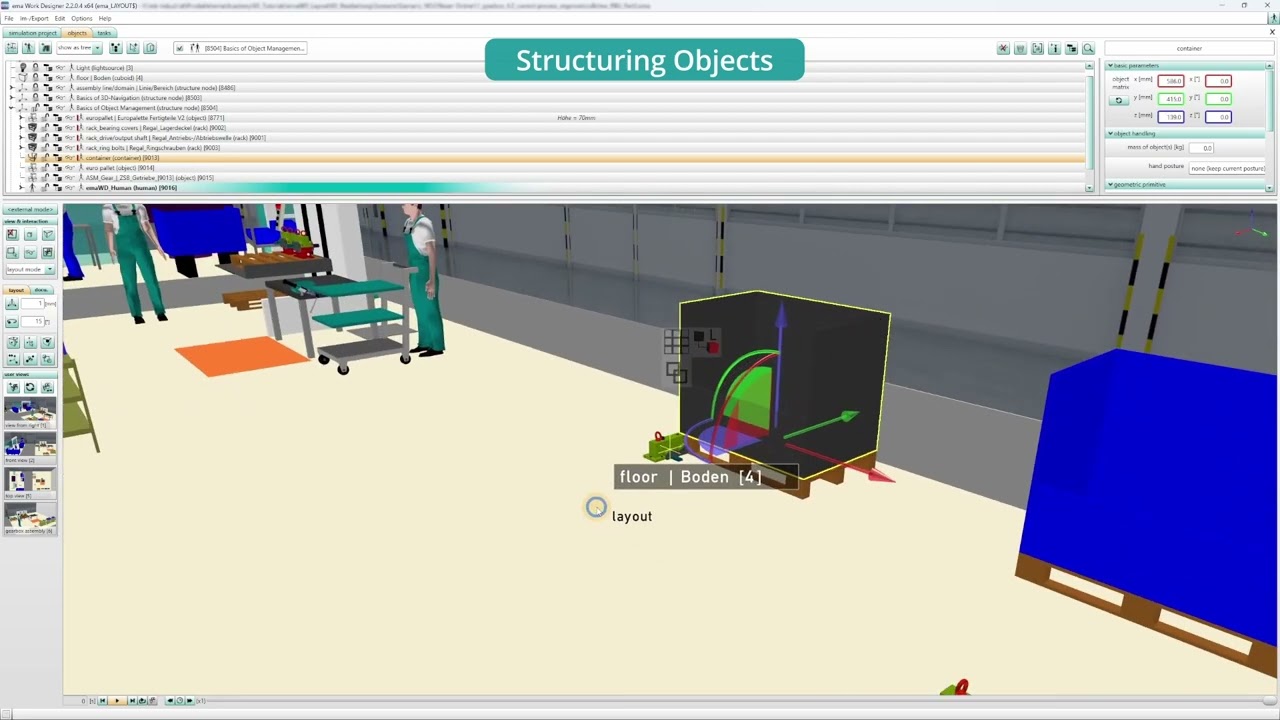Click the external mode button
Image resolution: width=1280 pixels, height=720 pixels.
[x=30, y=210]
